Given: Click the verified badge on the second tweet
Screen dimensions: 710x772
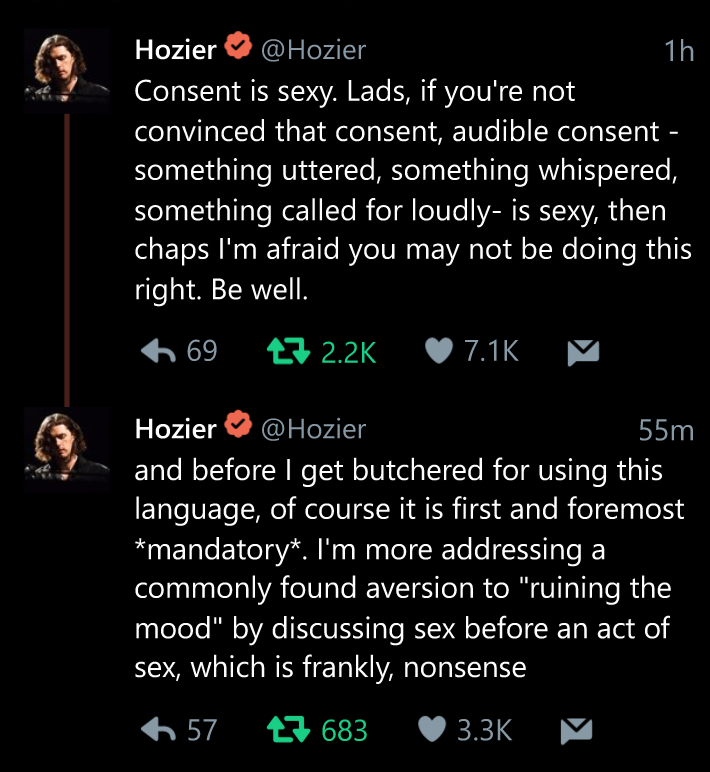Looking at the screenshot, I should [237, 428].
